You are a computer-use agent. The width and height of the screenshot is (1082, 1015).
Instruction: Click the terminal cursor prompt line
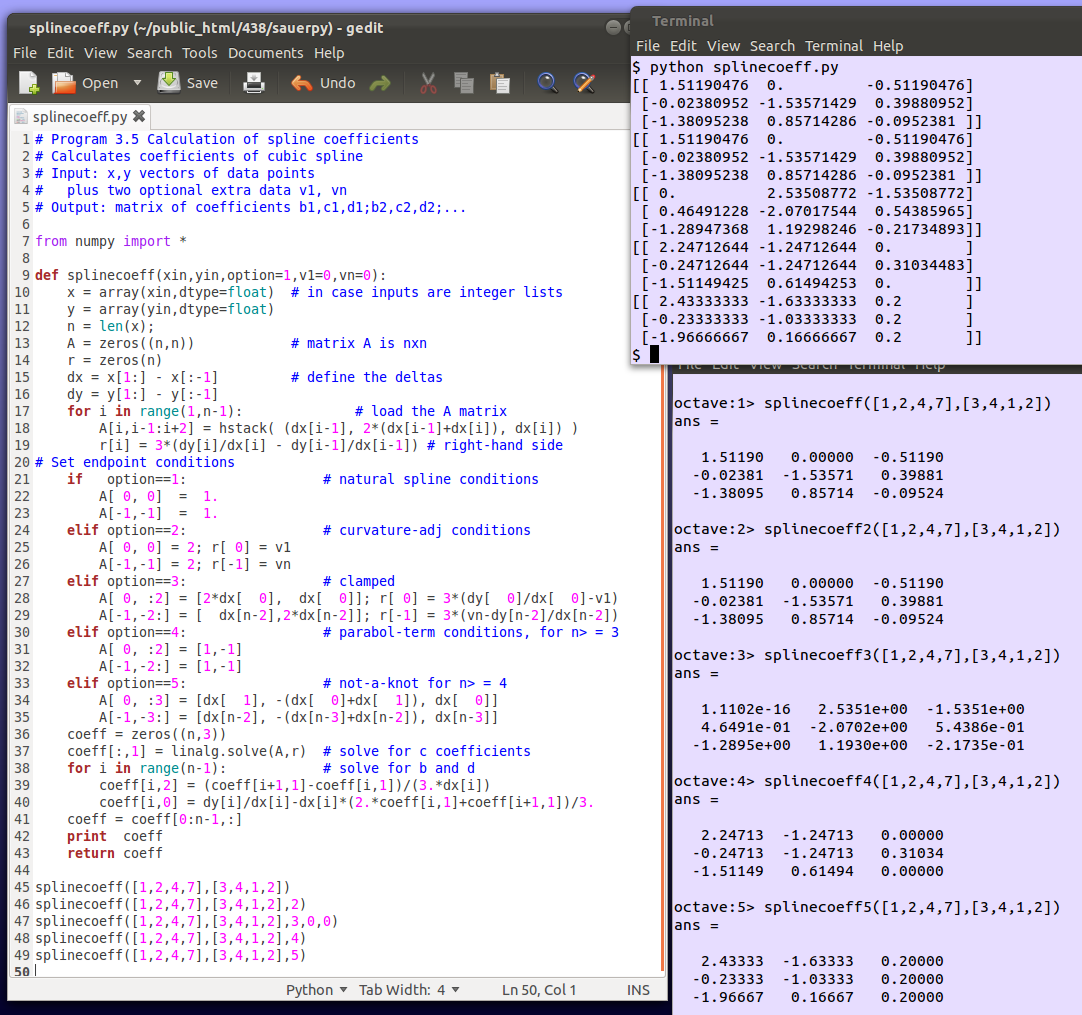pyautogui.click(x=645, y=355)
